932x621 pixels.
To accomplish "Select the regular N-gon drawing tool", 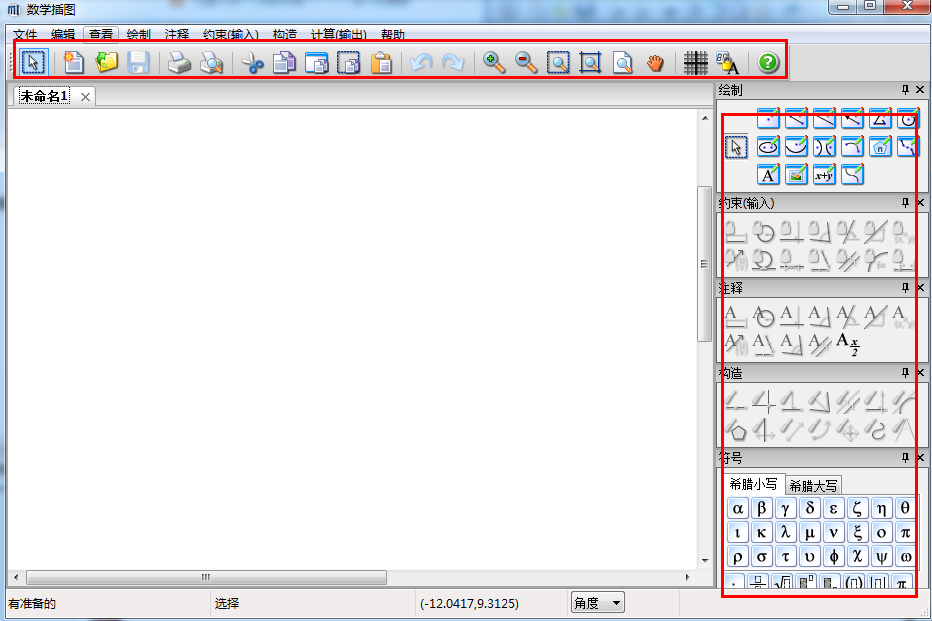I will tap(880, 146).
